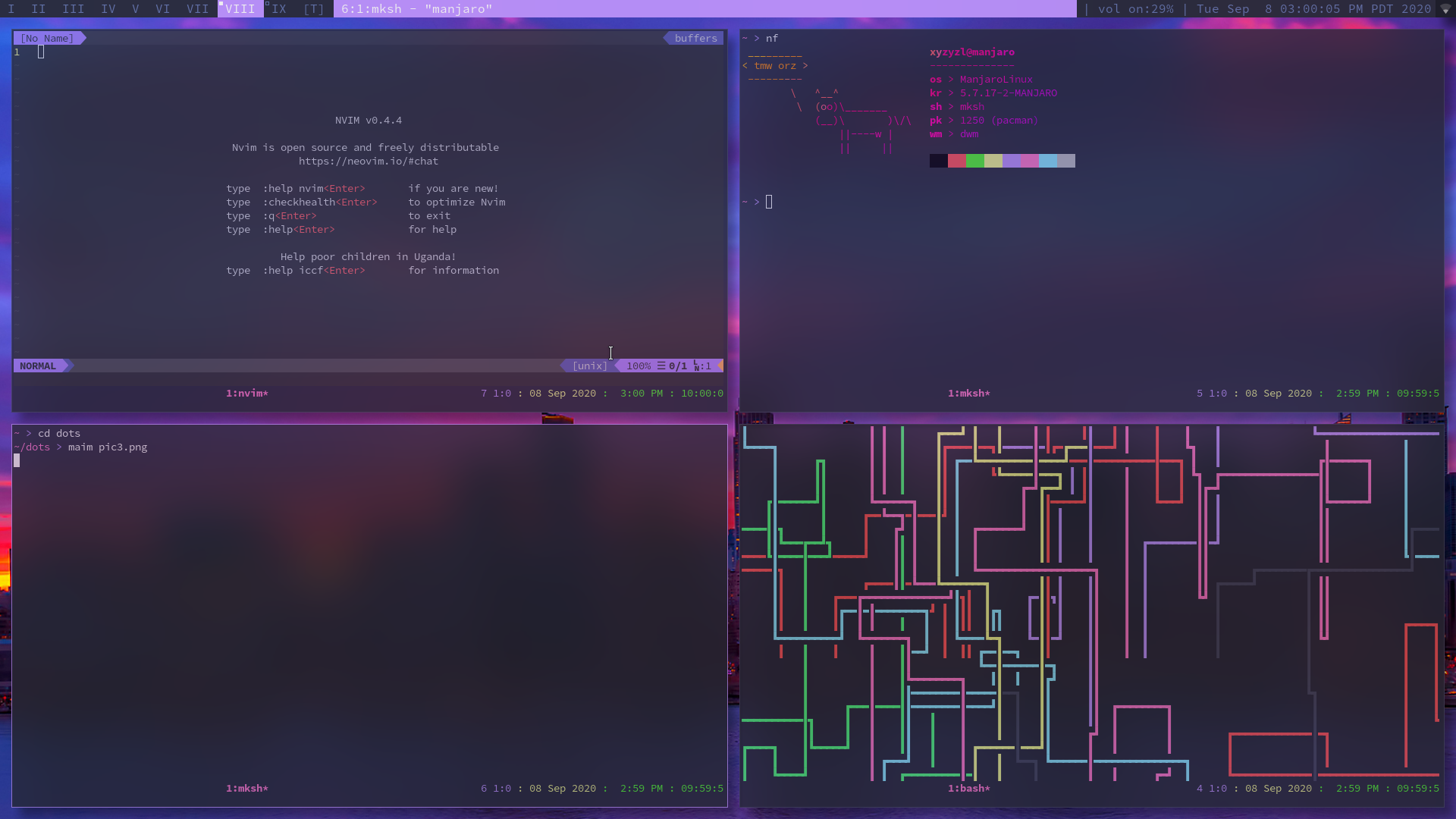Click the 1:bash* tmux window label
The width and height of the screenshot is (1456, 819).
click(968, 788)
